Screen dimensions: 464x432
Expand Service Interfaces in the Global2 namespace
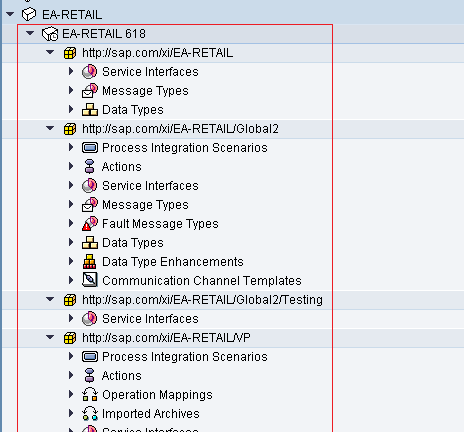pyautogui.click(x=71, y=185)
